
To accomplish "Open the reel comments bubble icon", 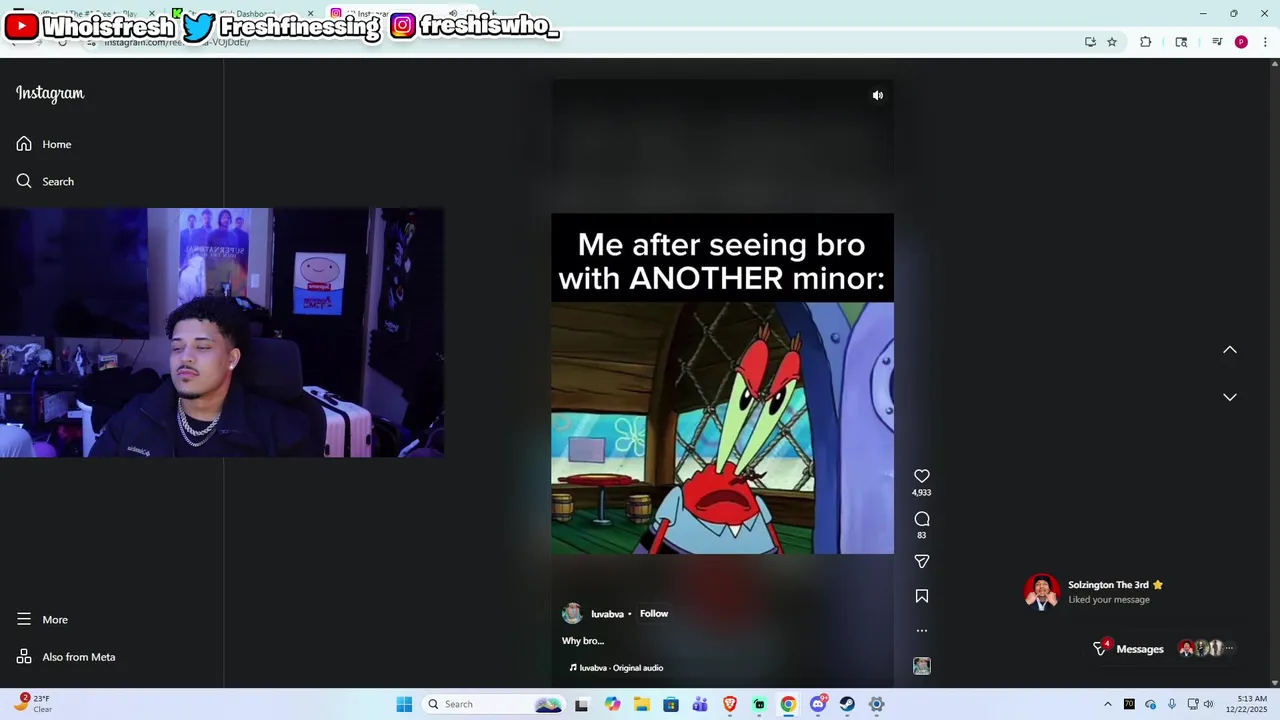I will tap(922, 519).
